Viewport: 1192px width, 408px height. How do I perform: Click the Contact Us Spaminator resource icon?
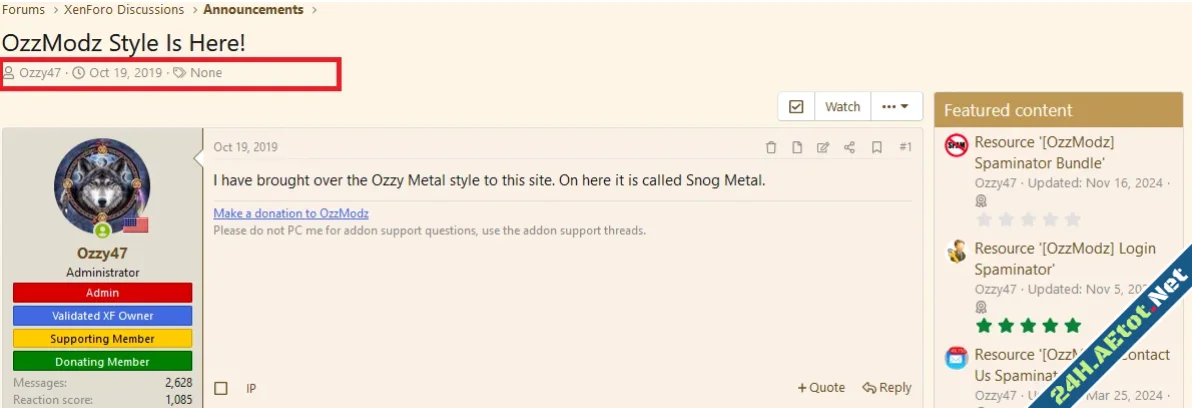[x=956, y=357]
